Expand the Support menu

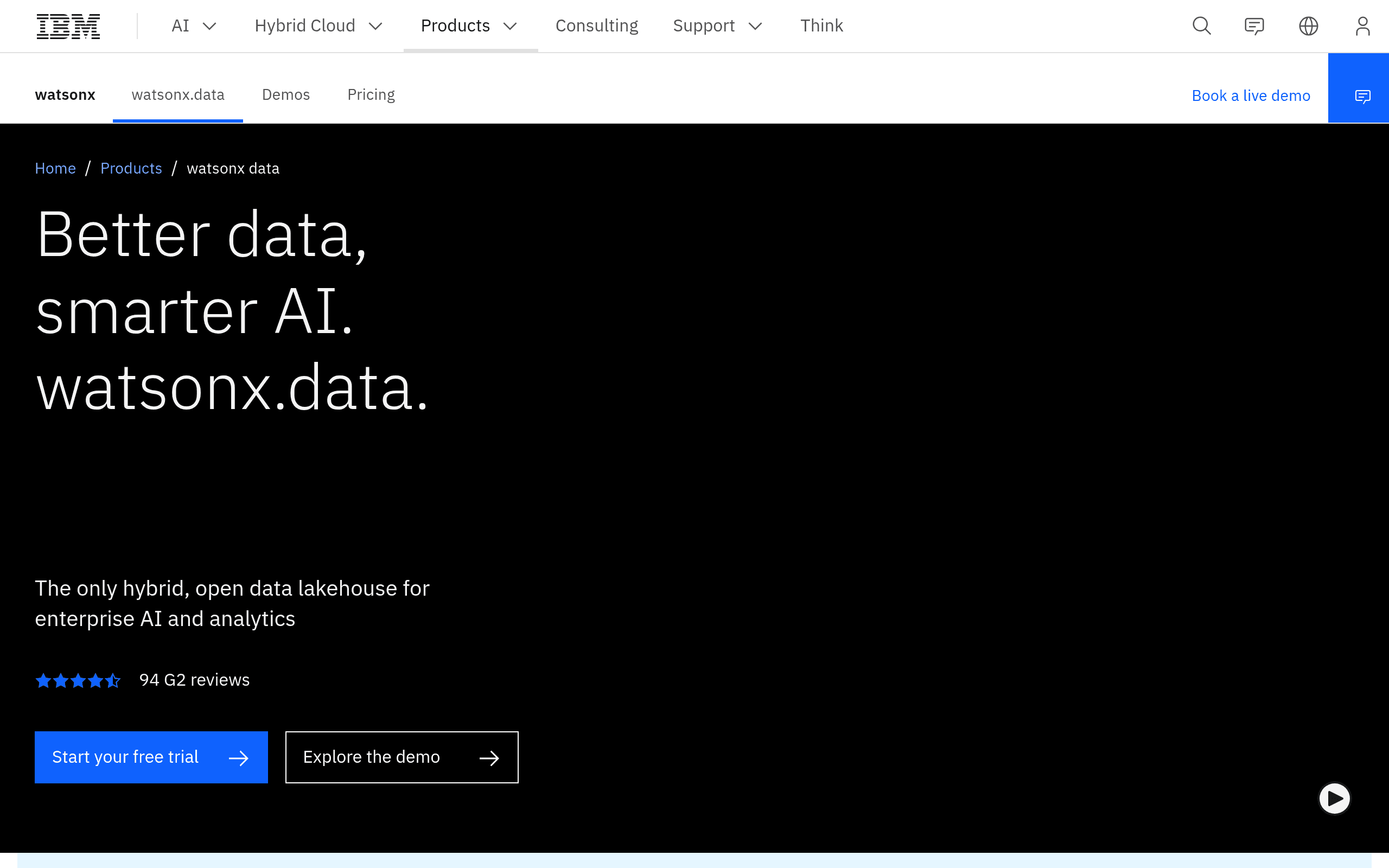(x=717, y=26)
